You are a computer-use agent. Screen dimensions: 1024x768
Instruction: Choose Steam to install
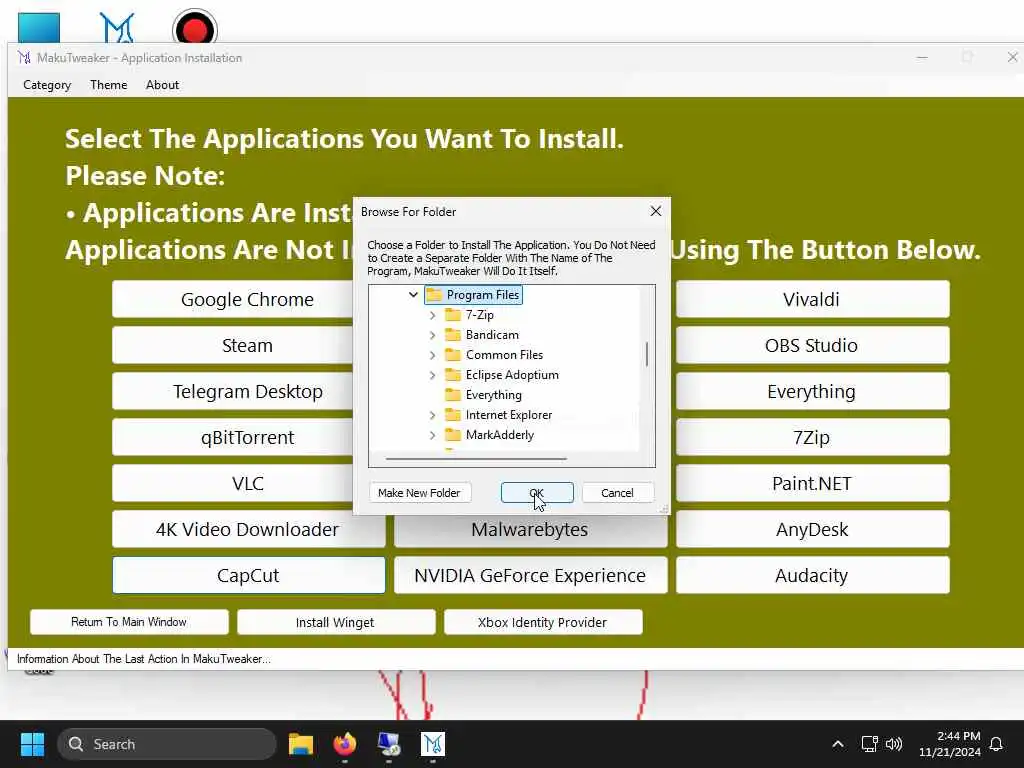(233, 345)
